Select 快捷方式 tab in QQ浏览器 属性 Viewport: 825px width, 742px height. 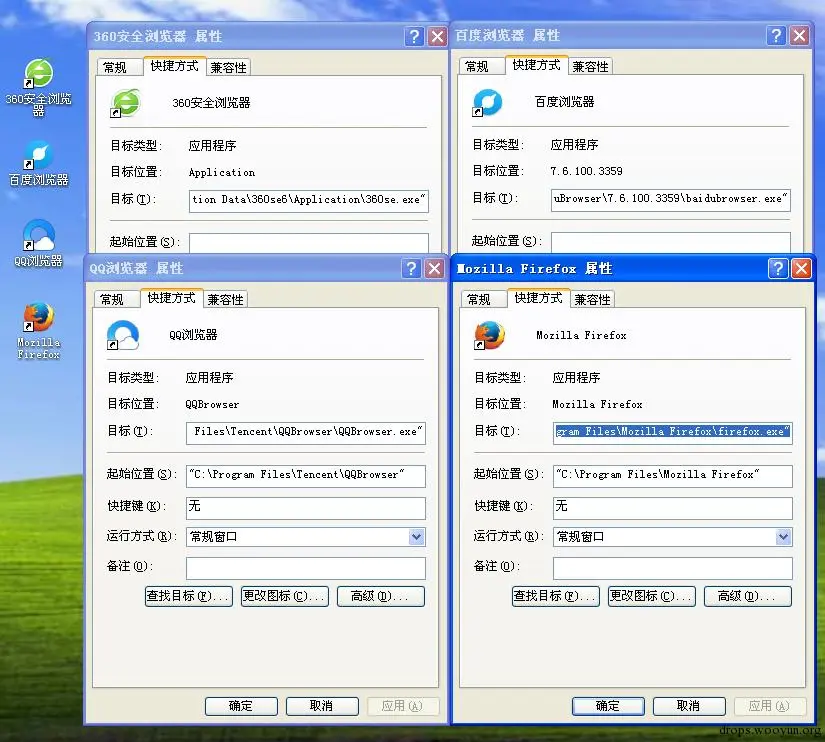coord(171,298)
